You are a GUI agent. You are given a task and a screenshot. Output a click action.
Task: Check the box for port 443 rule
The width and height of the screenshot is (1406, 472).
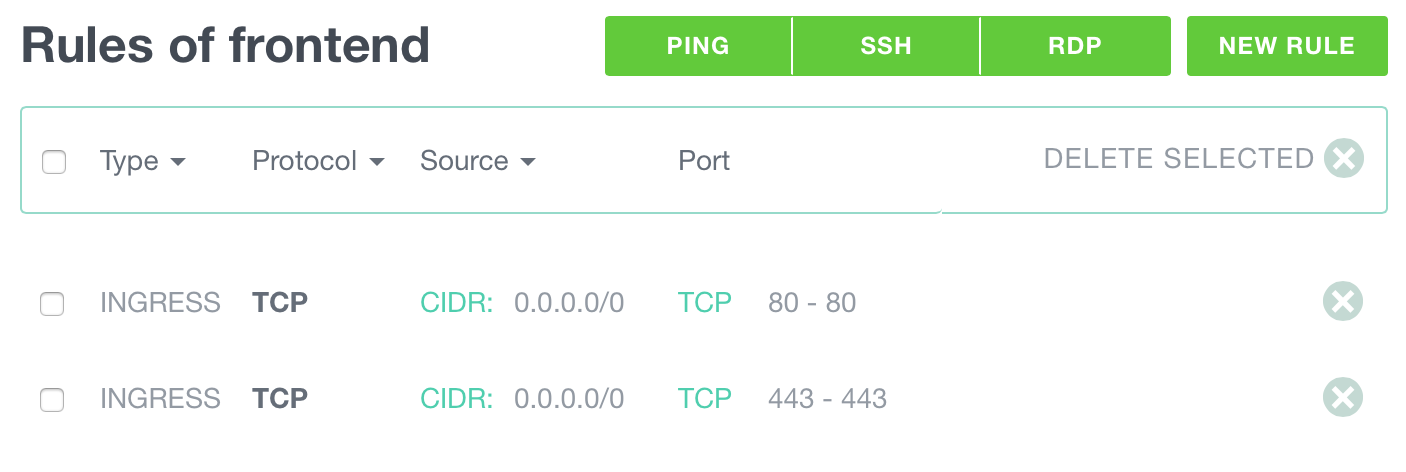52,400
